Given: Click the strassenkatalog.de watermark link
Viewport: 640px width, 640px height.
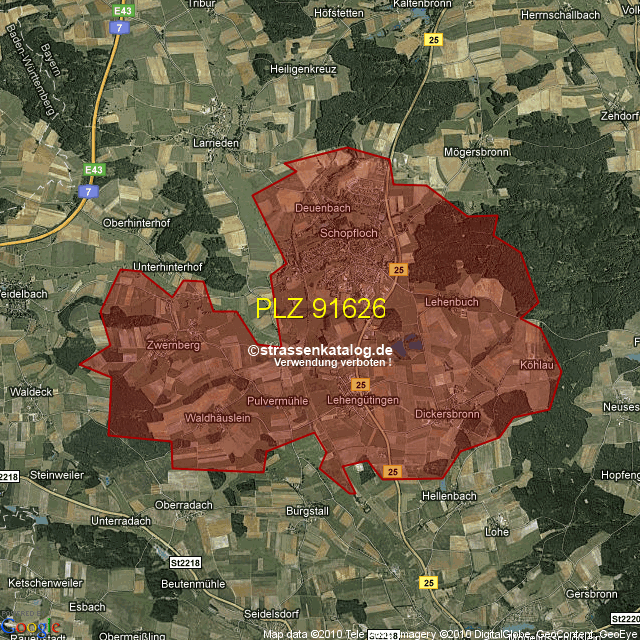Looking at the screenshot, I should 320,350.
